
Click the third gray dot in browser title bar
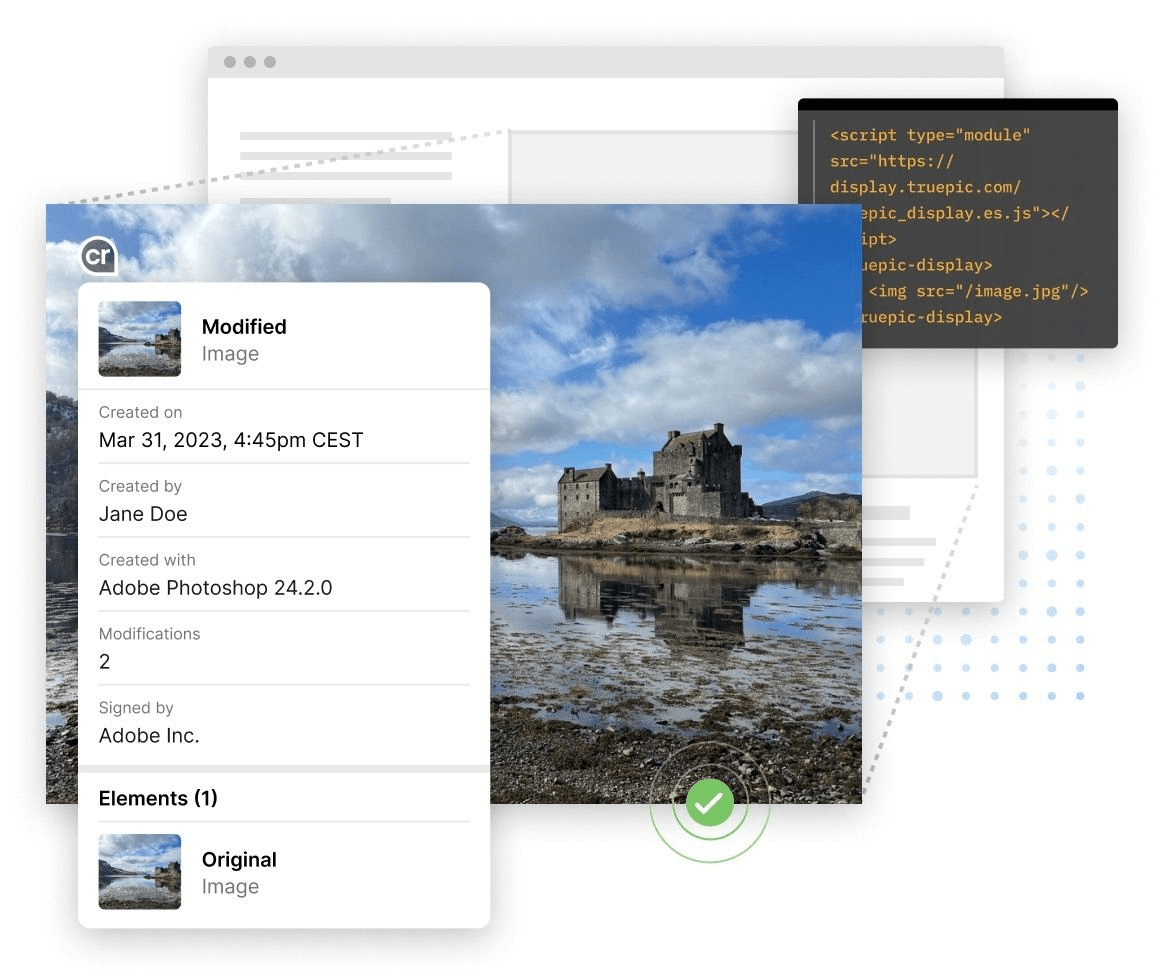pos(270,62)
